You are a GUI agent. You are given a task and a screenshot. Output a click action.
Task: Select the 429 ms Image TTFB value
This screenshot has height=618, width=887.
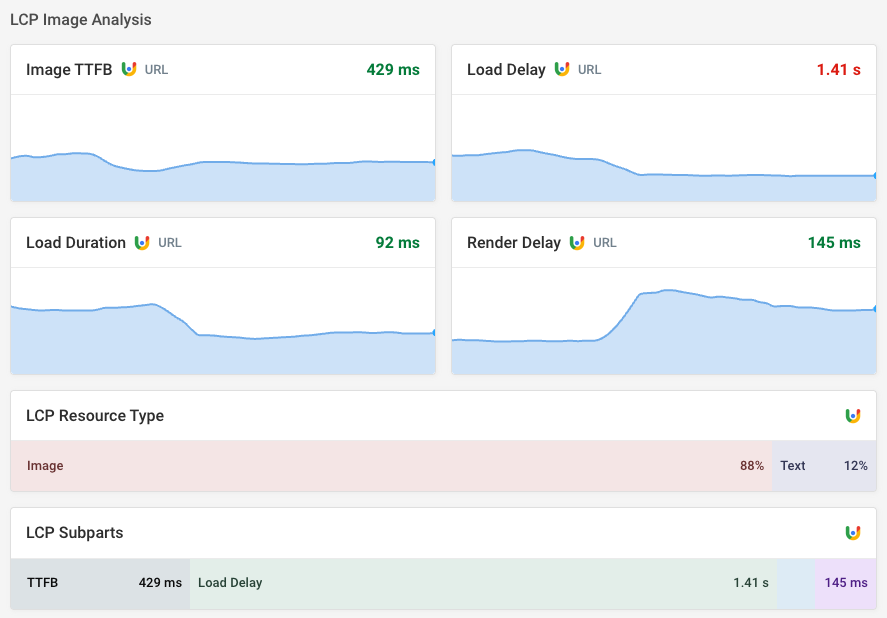(392, 69)
